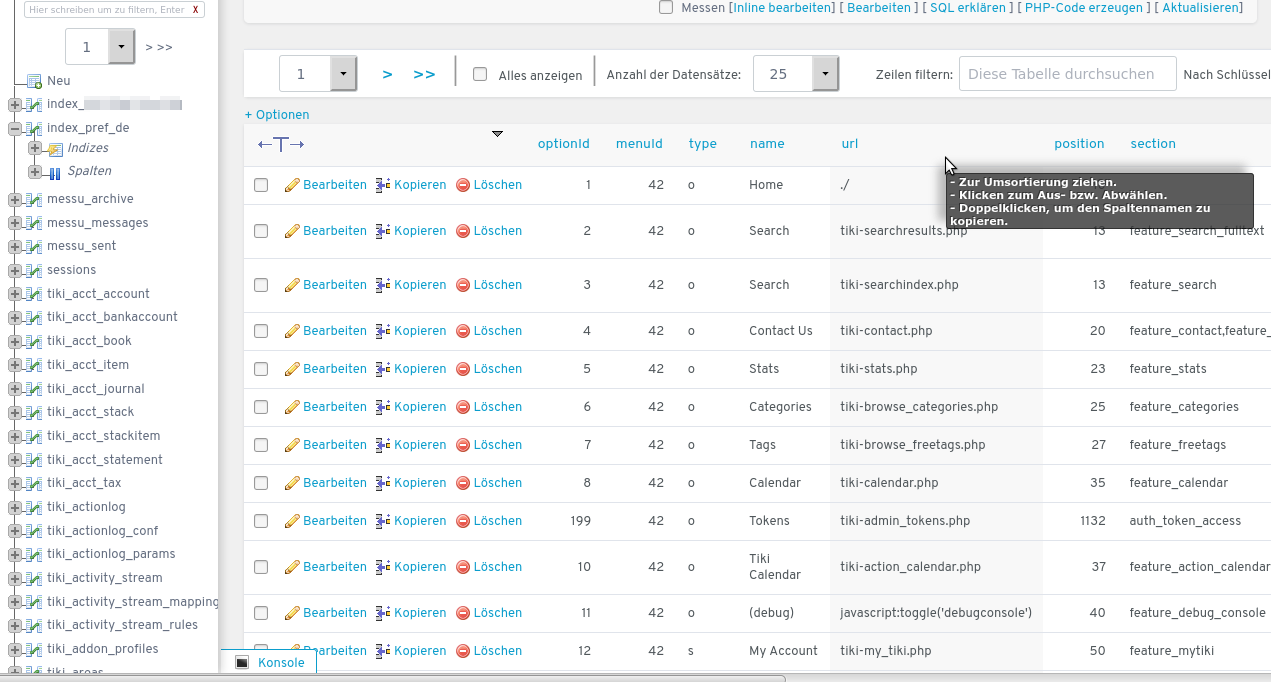This screenshot has height=682, width=1271.
Task: Click the red delete icon in Tokens row
Action: point(463,521)
